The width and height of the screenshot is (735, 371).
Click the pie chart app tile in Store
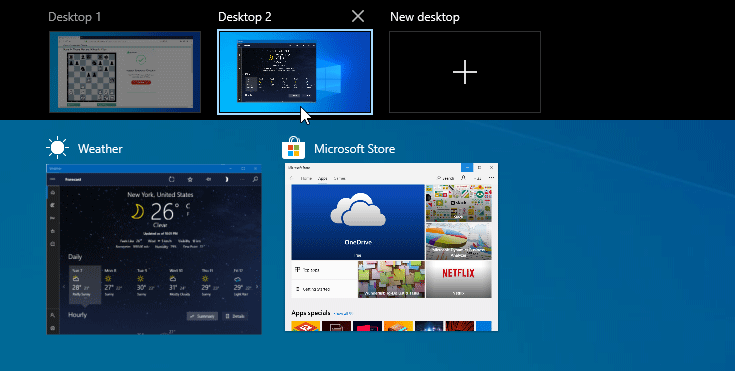458,241
